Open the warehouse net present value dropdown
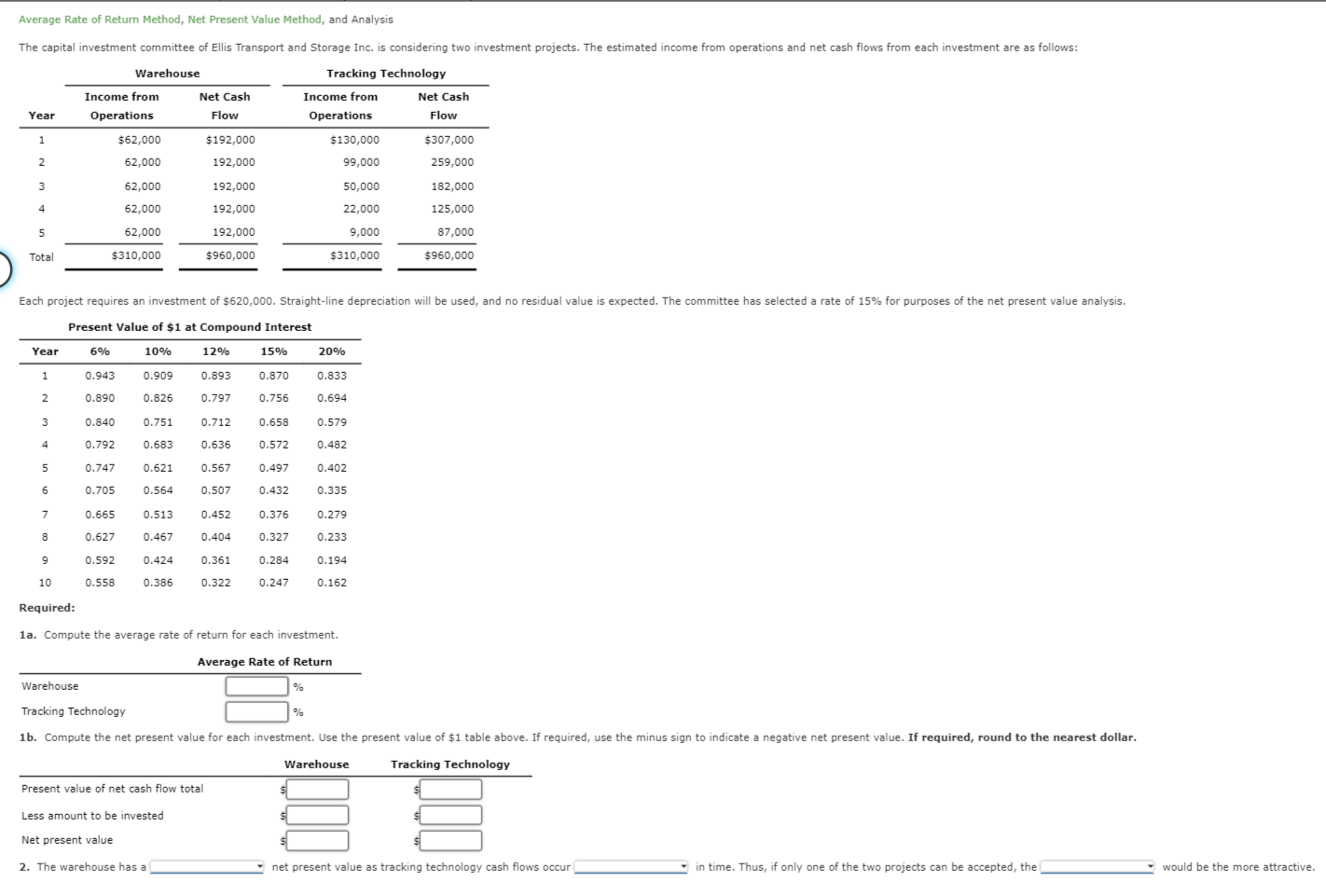 click(x=205, y=867)
